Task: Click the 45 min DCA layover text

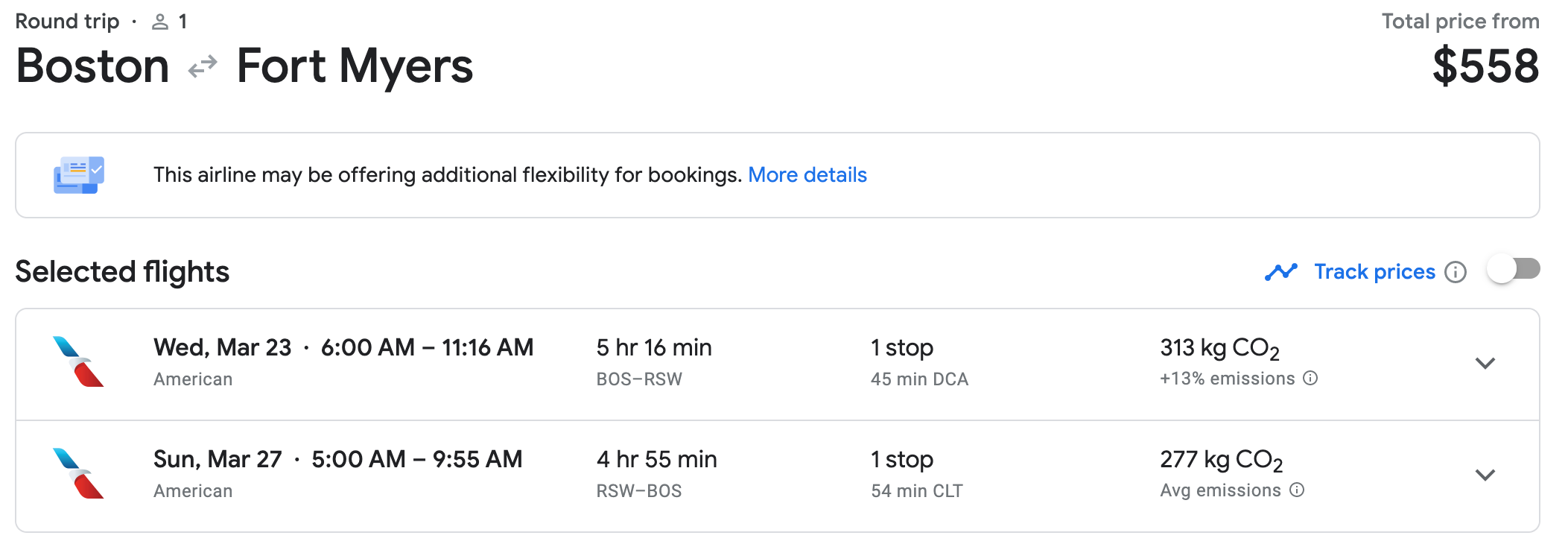Action: coord(919,379)
